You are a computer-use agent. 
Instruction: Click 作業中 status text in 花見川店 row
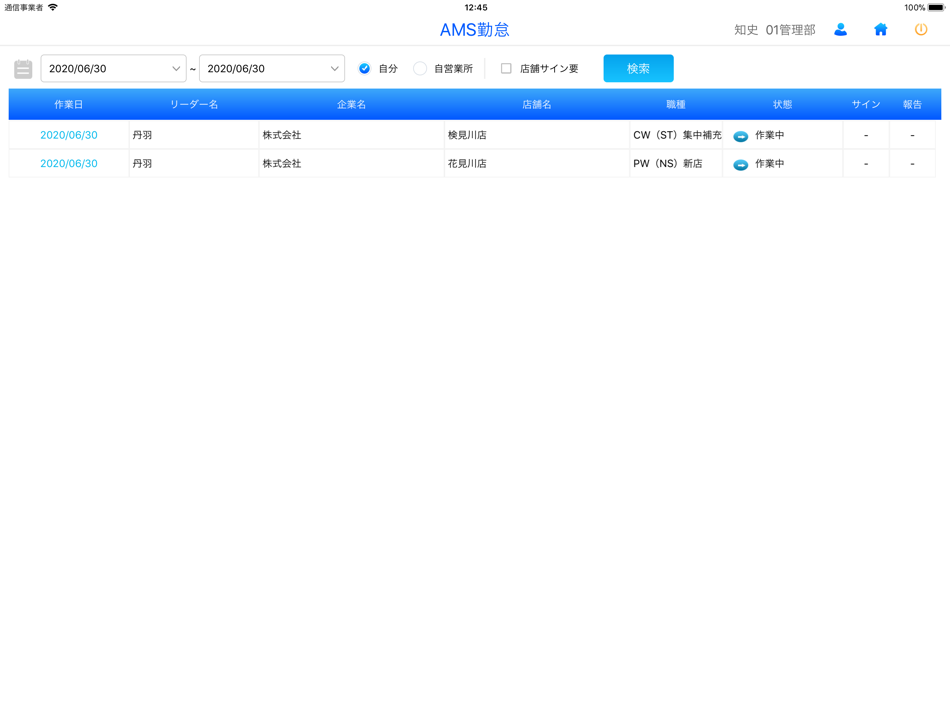(x=769, y=164)
